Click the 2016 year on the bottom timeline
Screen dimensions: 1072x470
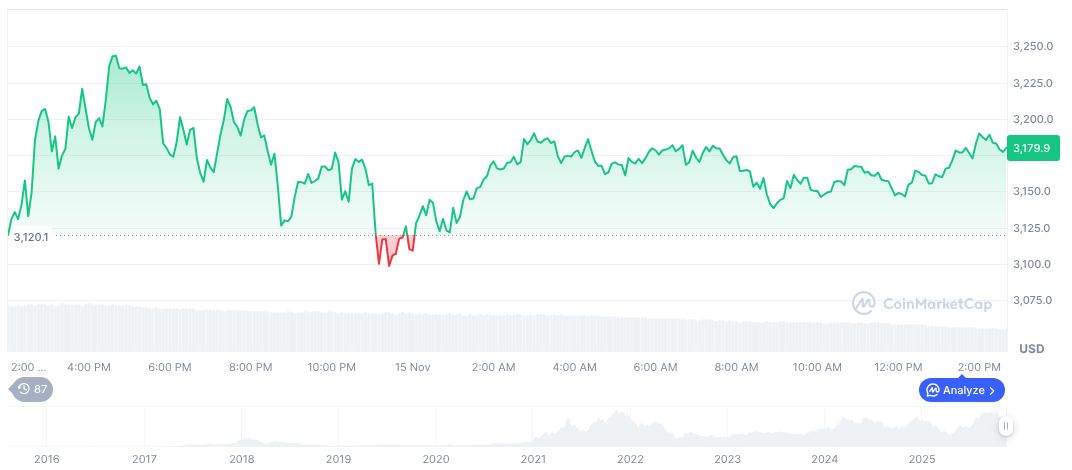(46, 459)
